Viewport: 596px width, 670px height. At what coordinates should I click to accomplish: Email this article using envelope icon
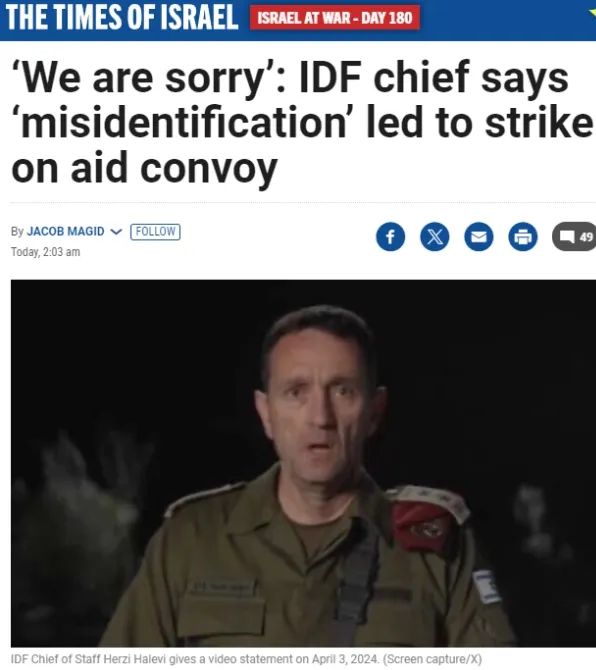click(479, 236)
